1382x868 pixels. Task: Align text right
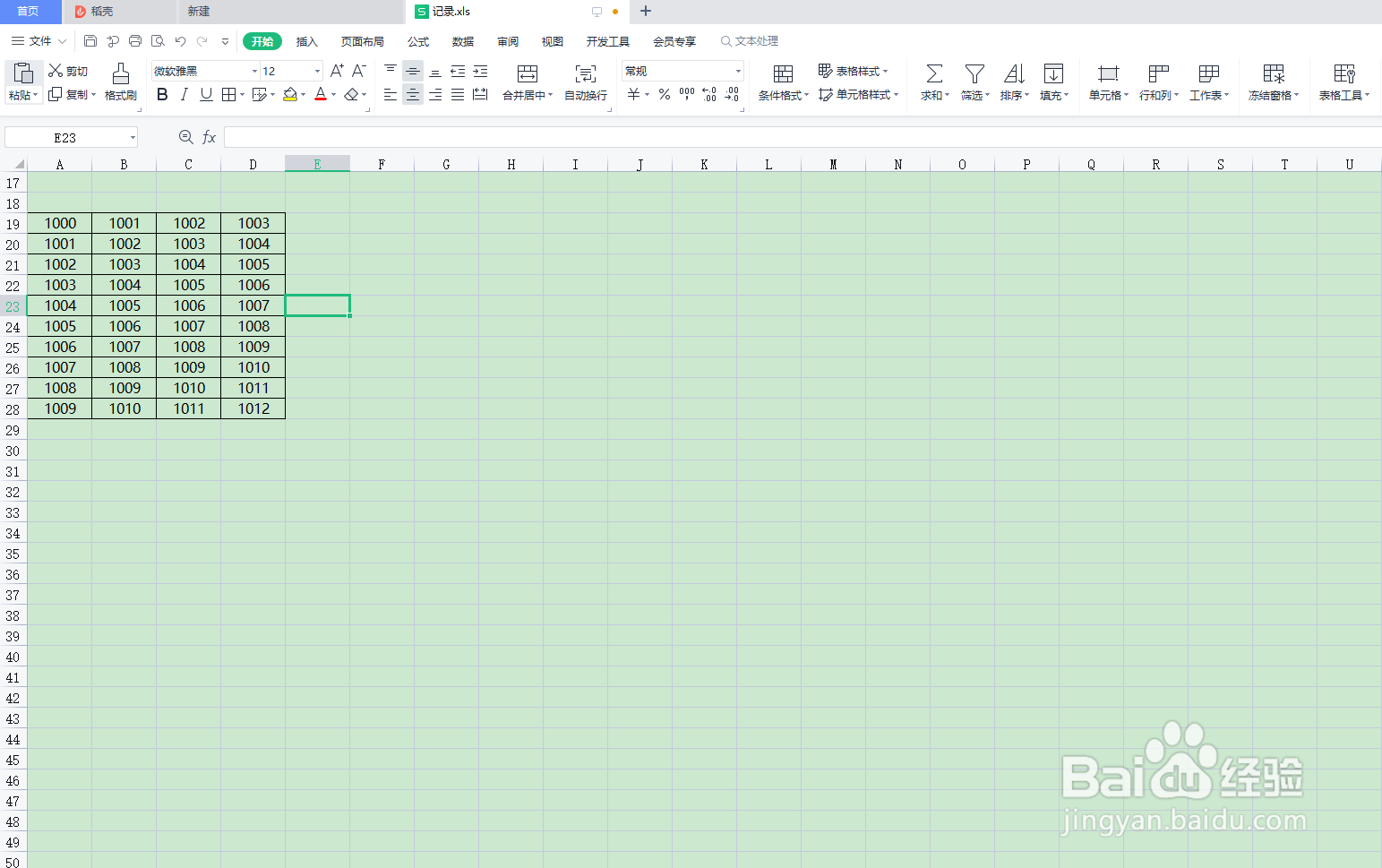coord(435,94)
